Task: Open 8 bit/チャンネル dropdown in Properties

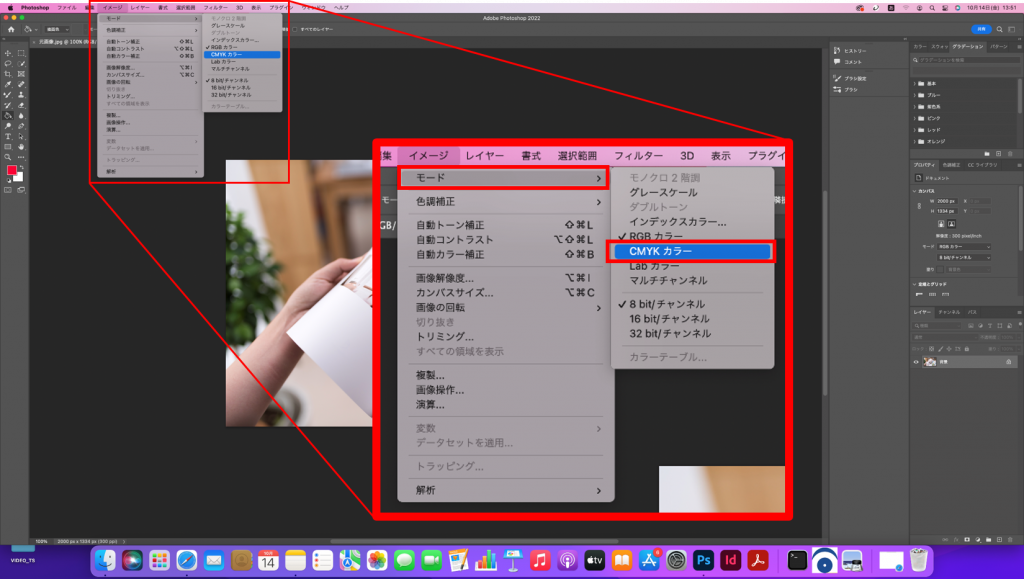Action: (x=964, y=257)
